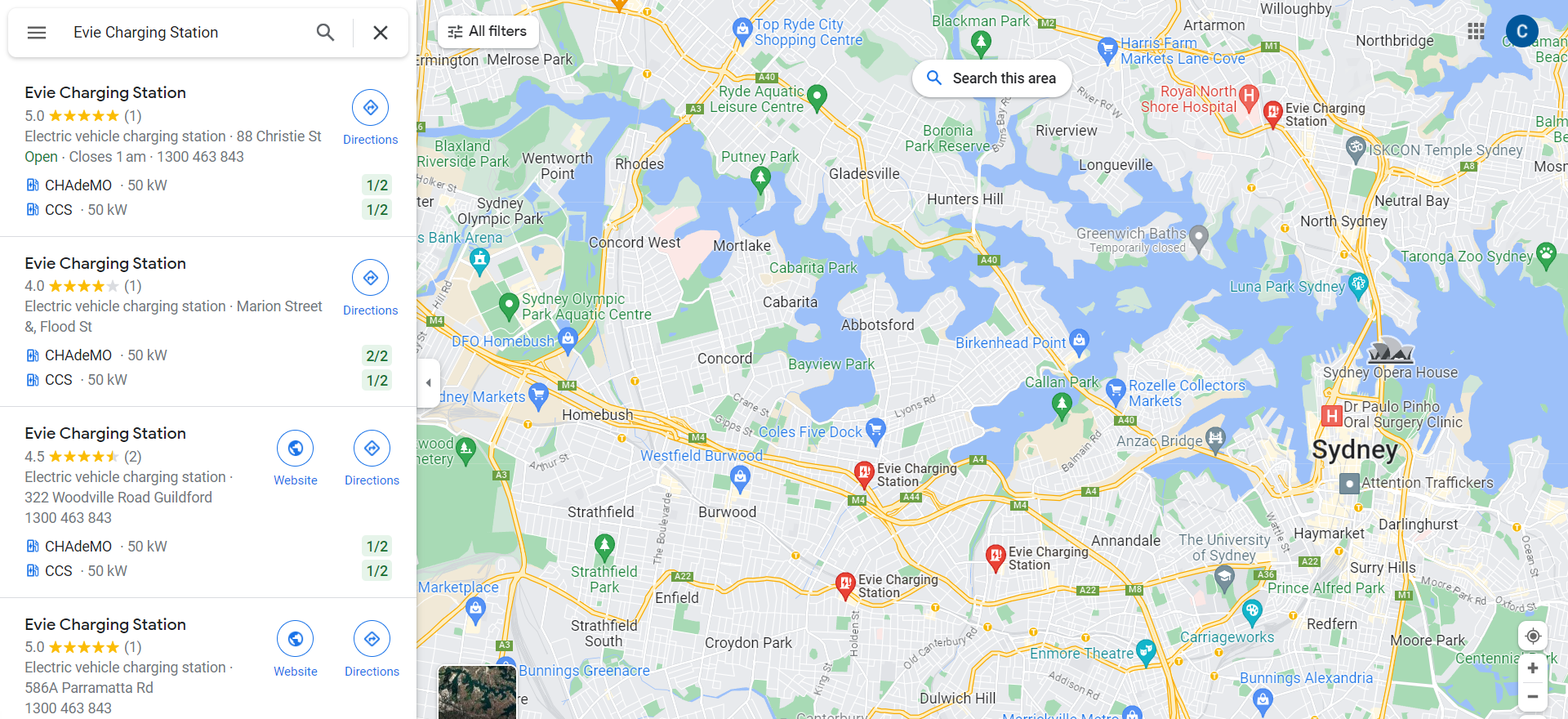Open the Google account avatar
The width and height of the screenshot is (1568, 719).
tap(1521, 31)
